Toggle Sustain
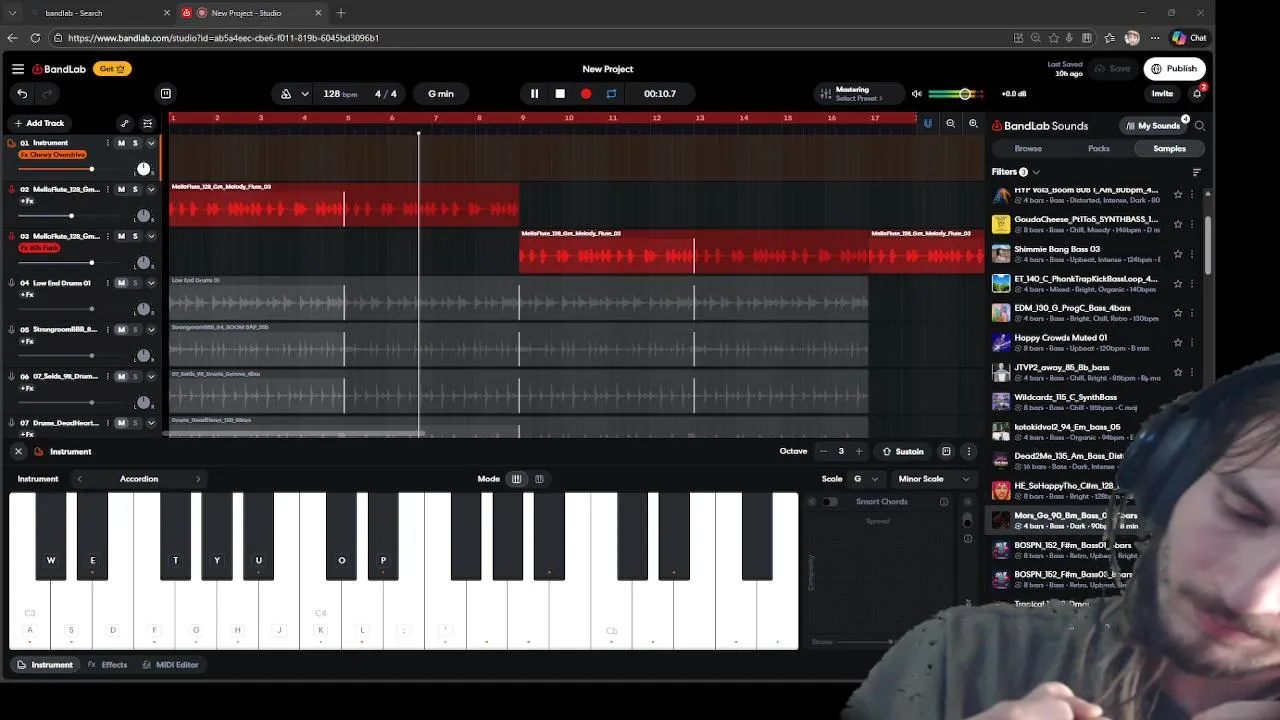Image resolution: width=1280 pixels, height=720 pixels. click(x=903, y=452)
